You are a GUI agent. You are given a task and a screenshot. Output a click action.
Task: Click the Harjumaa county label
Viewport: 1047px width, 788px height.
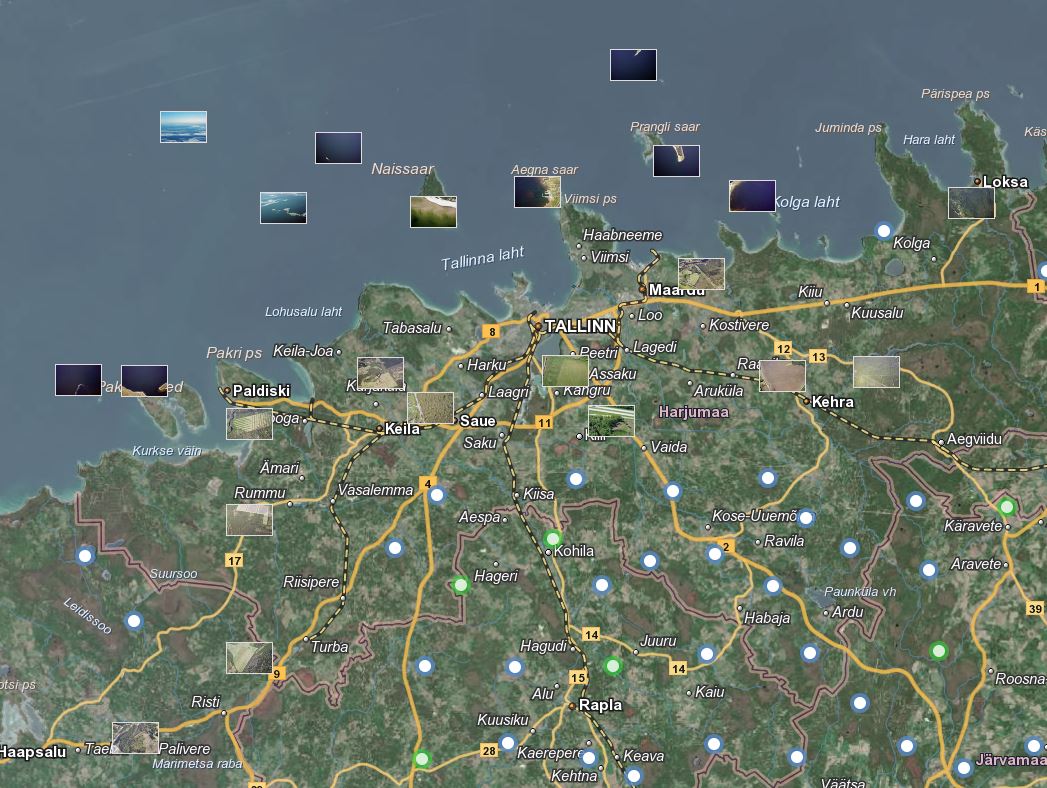tap(694, 412)
